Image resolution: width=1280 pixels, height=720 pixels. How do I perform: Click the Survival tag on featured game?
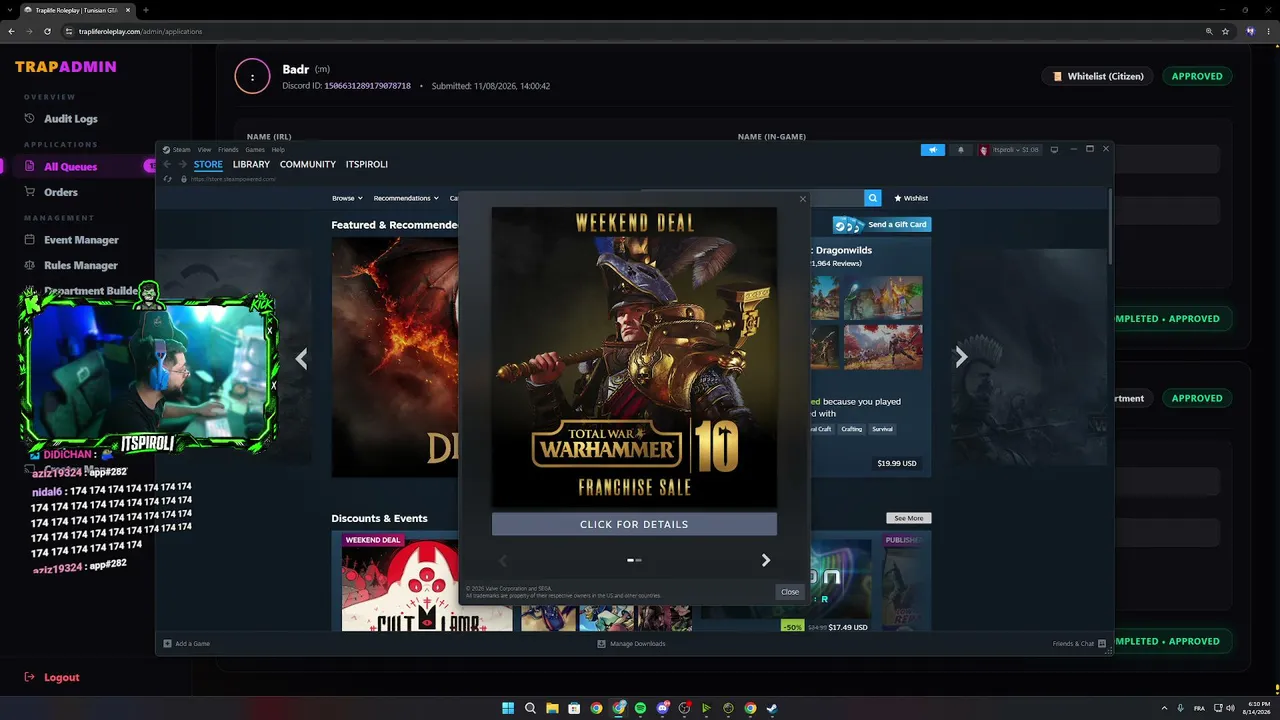click(882, 429)
